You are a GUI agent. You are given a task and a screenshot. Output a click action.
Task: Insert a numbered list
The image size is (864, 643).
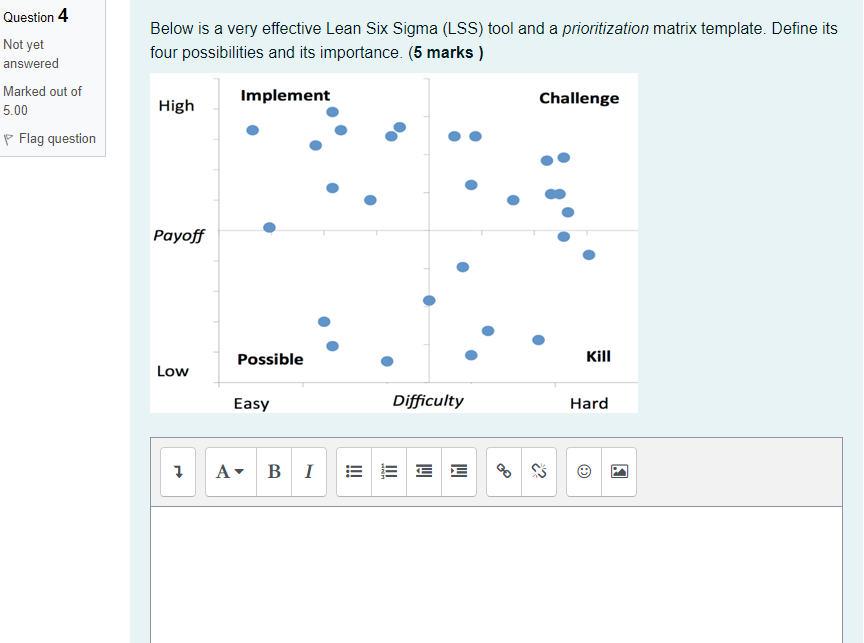(388, 471)
